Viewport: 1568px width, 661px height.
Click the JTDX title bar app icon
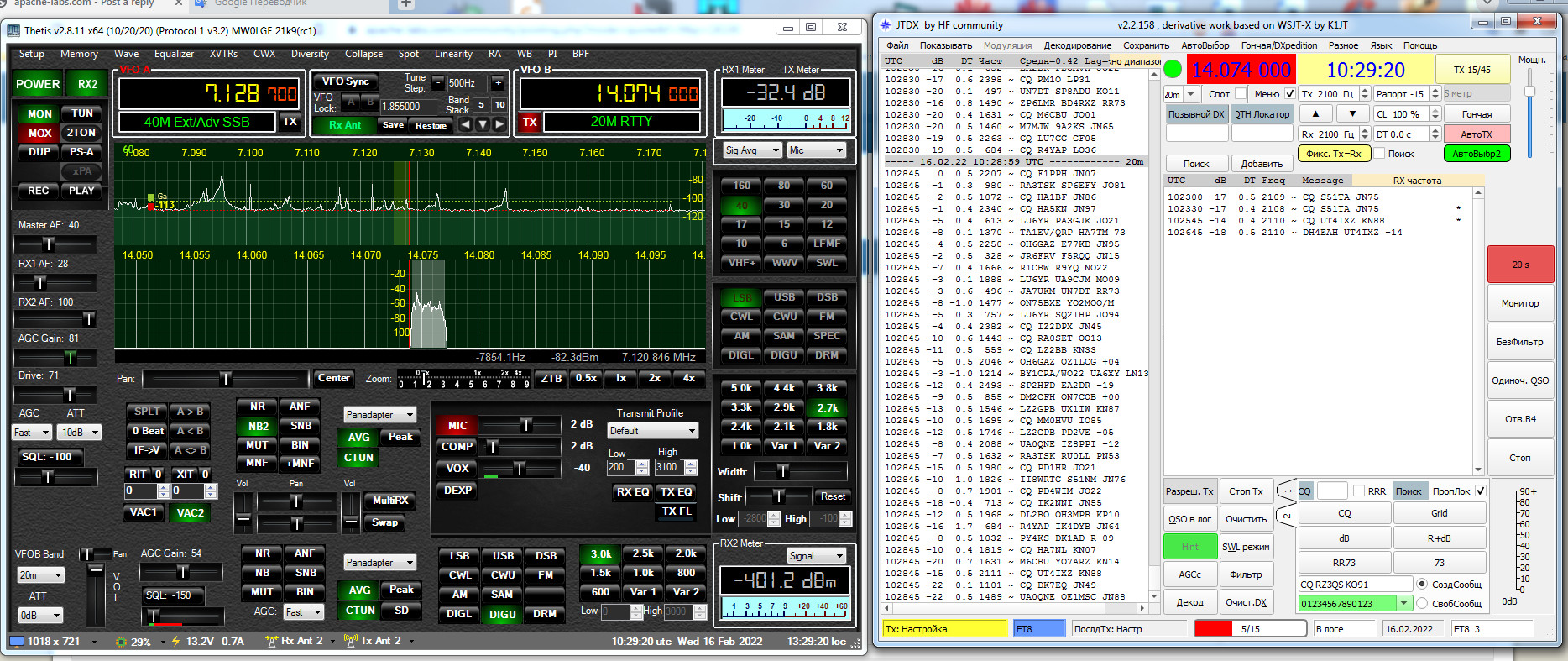click(885, 25)
